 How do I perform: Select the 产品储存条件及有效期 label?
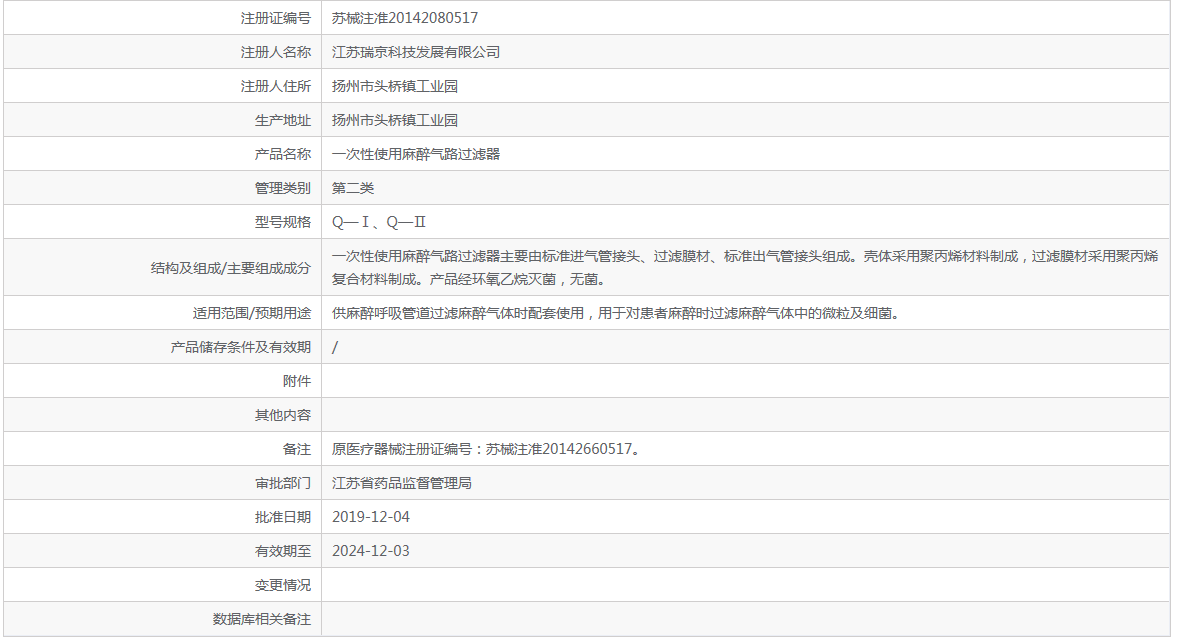click(x=241, y=347)
